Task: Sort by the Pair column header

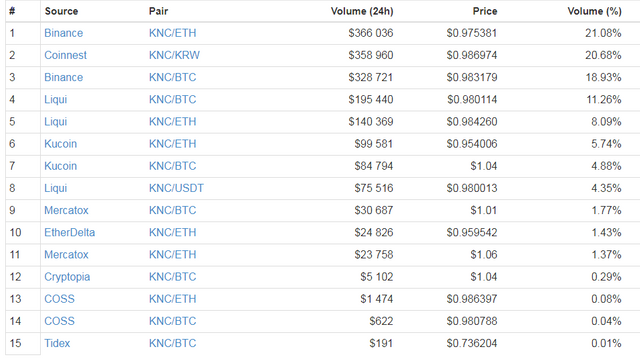Action: coord(158,11)
